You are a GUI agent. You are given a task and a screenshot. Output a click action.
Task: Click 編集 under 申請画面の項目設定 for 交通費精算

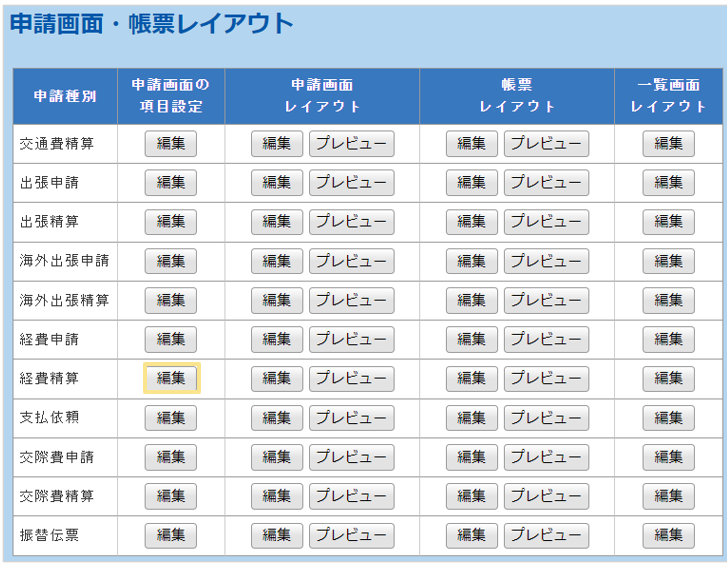pos(171,143)
